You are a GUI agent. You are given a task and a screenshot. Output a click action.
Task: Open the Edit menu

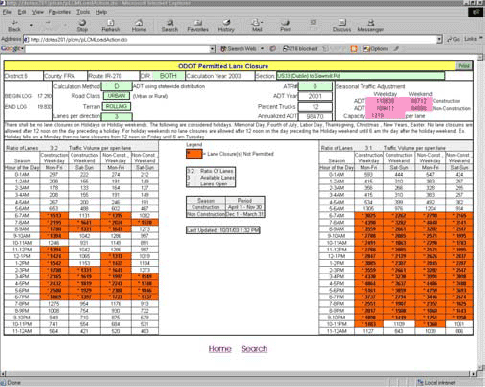[22, 12]
